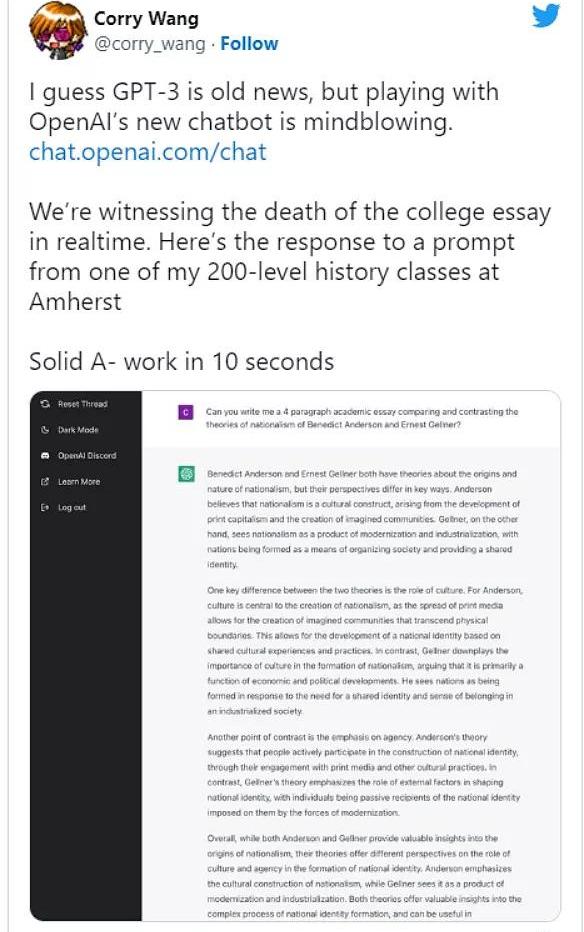Click the Reset Thread refresh icon
The height and width of the screenshot is (932, 584).
45,404
